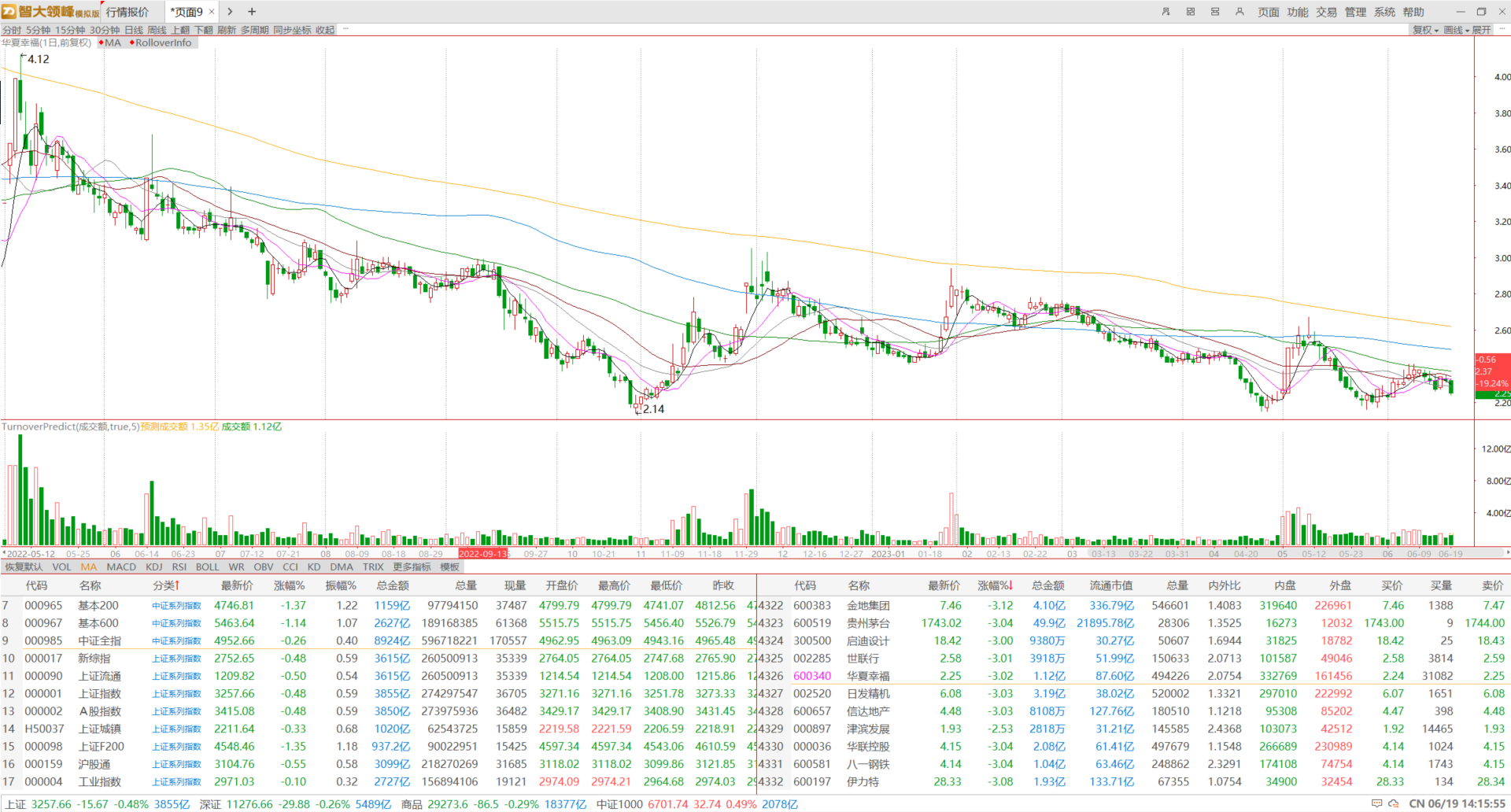Open 模板 template option
The width and height of the screenshot is (1511, 812).
pos(449,567)
